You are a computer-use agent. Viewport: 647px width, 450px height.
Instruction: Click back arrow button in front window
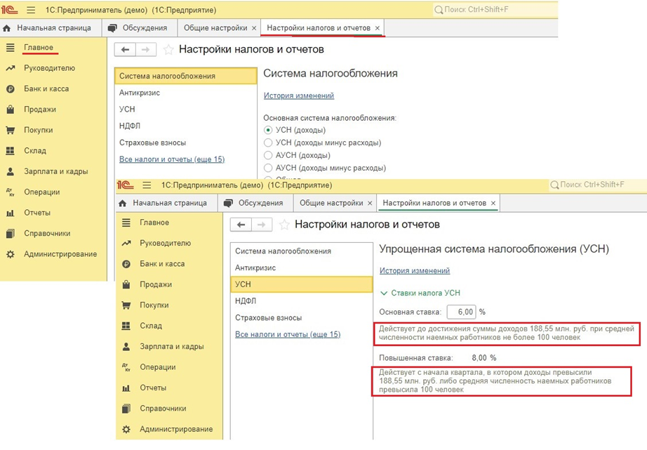241,225
